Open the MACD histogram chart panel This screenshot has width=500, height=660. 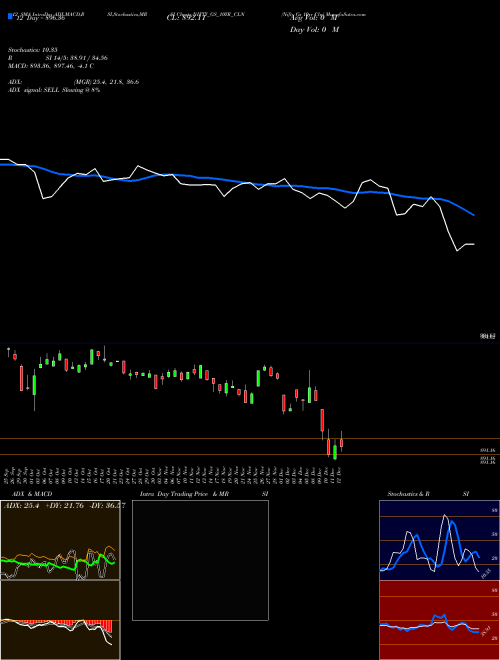[60, 620]
